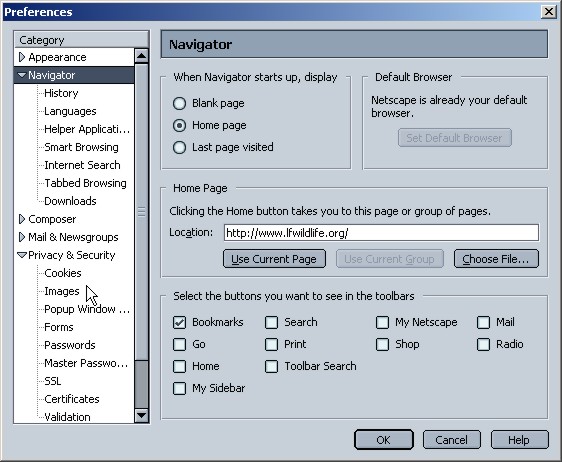
Task: Click the Use Current Page button
Action: [x=274, y=259]
